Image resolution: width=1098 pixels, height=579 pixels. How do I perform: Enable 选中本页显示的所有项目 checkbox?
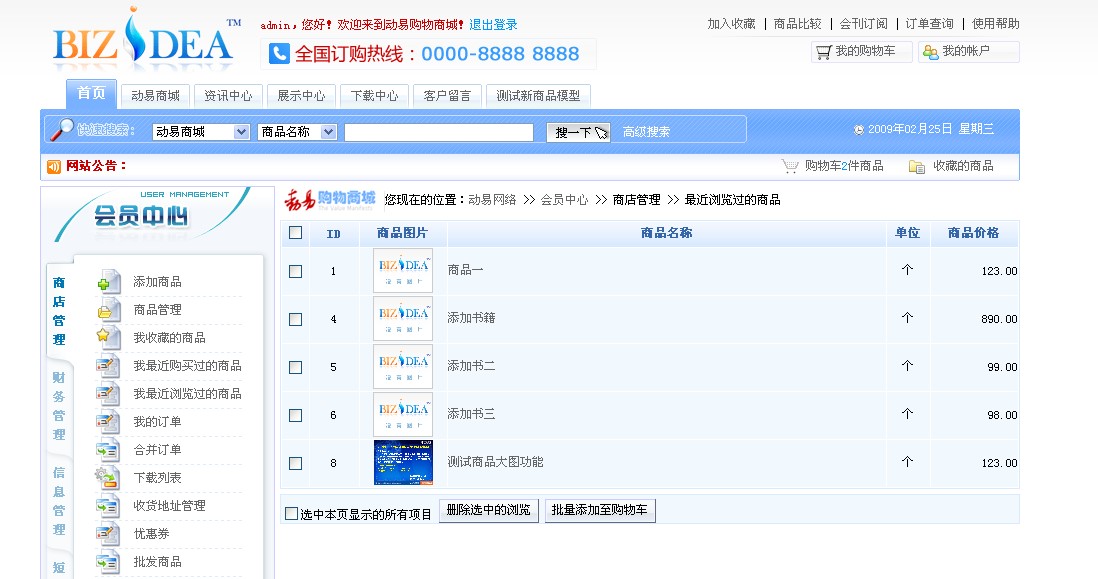coord(292,514)
